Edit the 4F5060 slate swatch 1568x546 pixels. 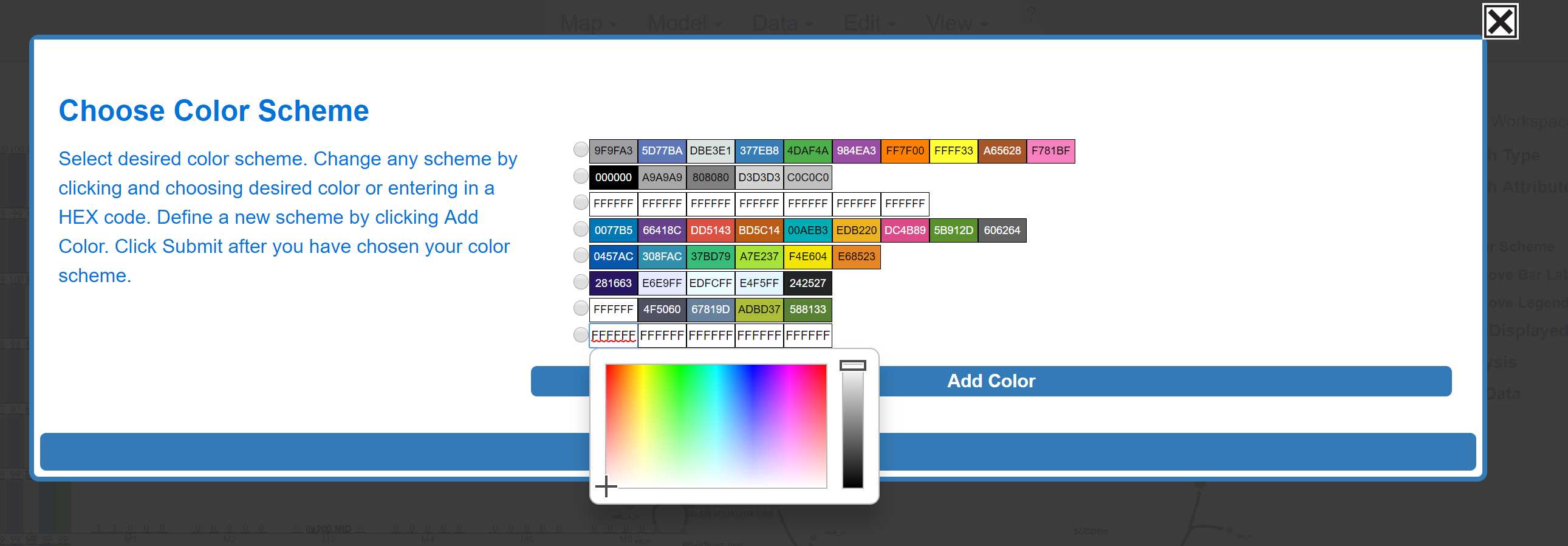tap(662, 309)
